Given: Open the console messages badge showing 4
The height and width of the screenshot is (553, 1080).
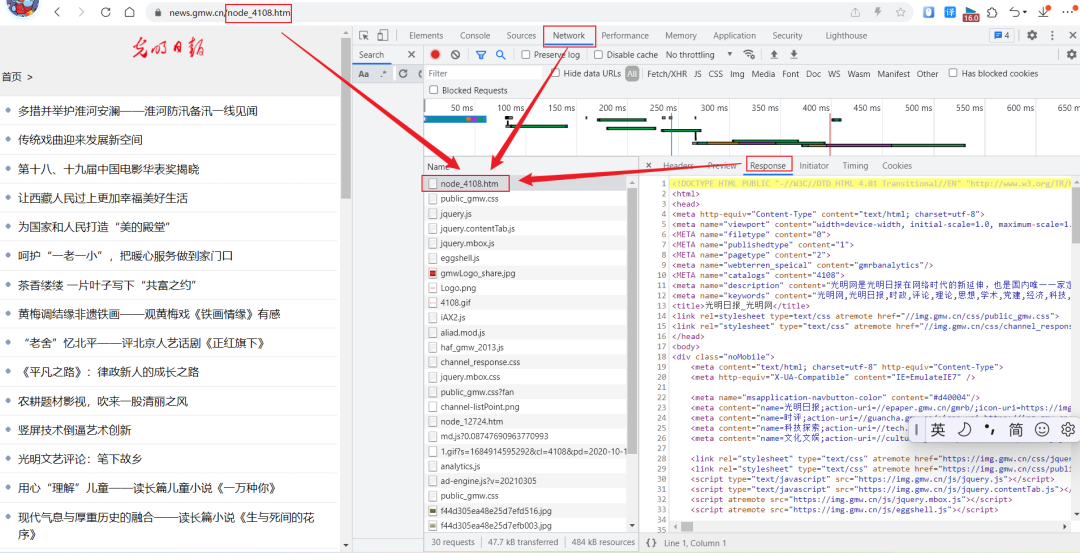Looking at the screenshot, I should [x=1001, y=36].
